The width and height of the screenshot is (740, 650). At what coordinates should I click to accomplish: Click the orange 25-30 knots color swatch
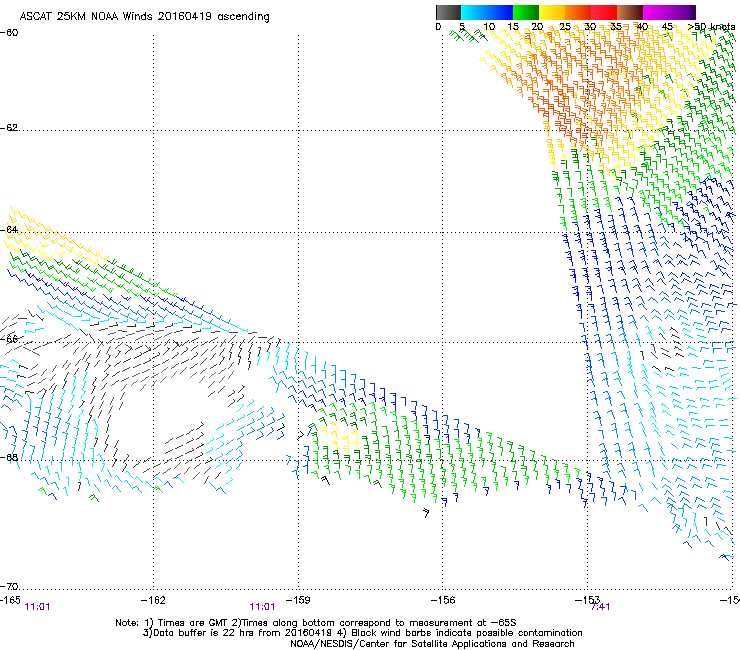pos(578,12)
